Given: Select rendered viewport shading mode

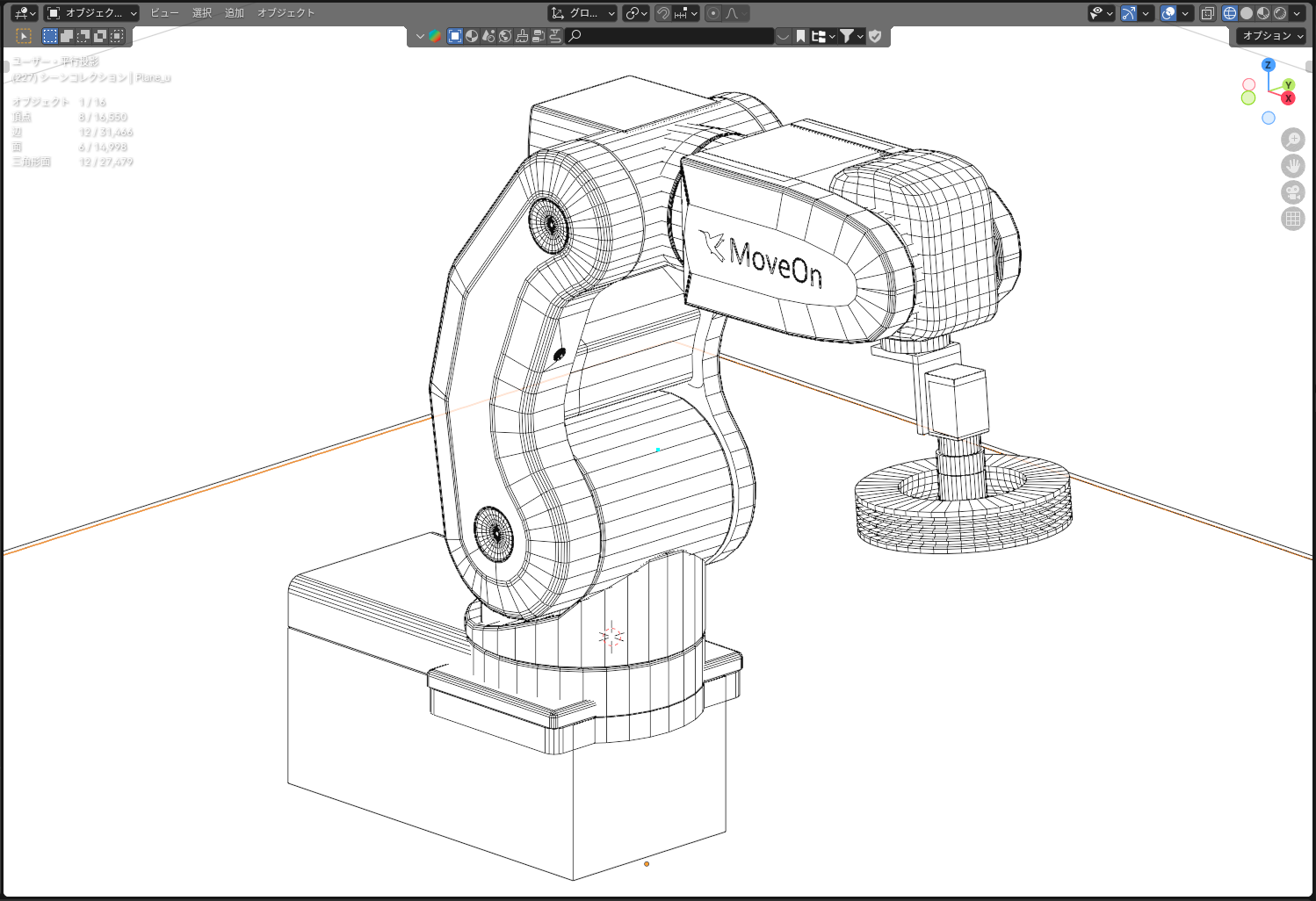Looking at the screenshot, I should point(1280,13).
